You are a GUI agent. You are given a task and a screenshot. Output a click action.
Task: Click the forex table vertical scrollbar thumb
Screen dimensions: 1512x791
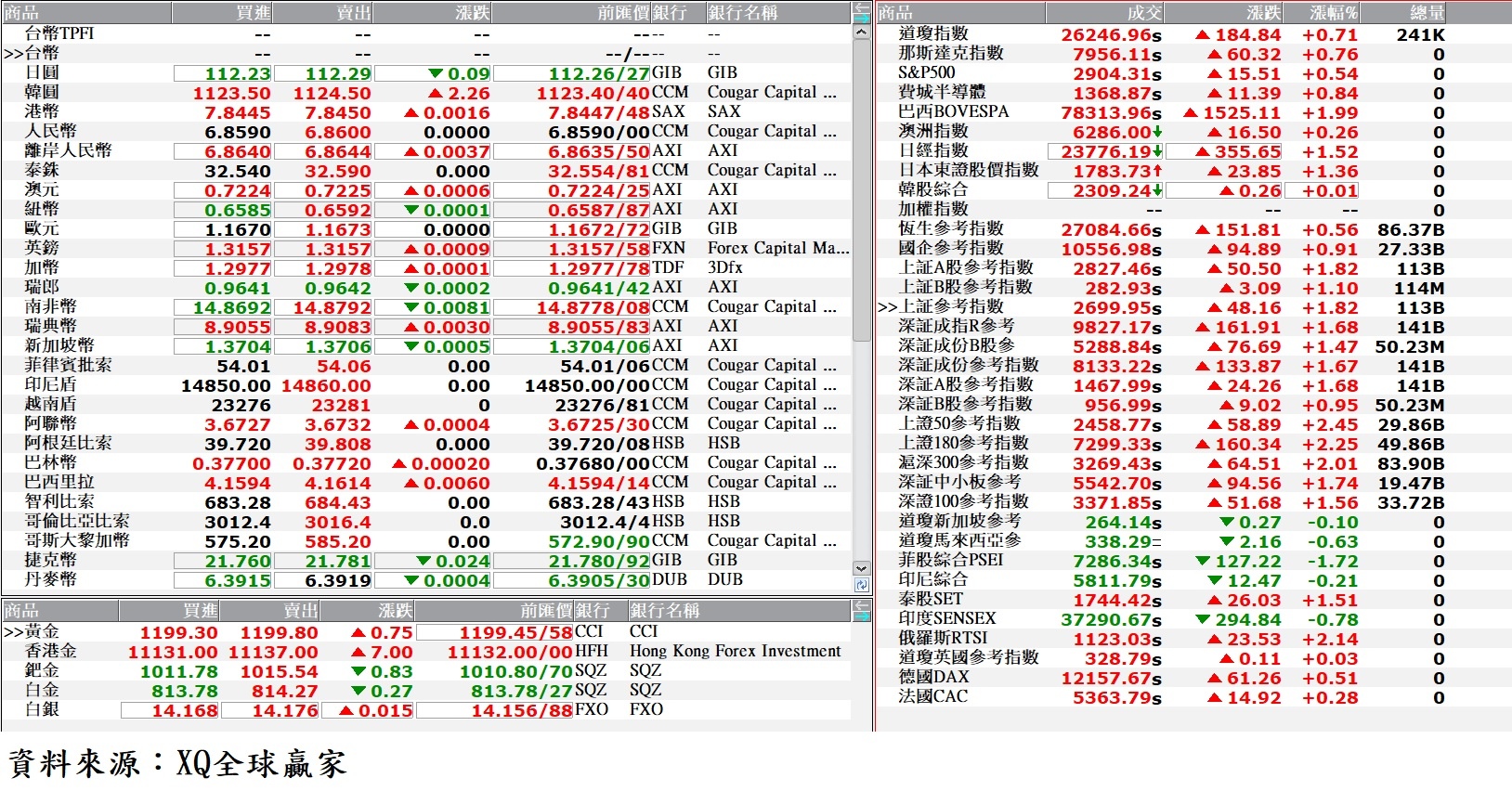click(x=861, y=190)
